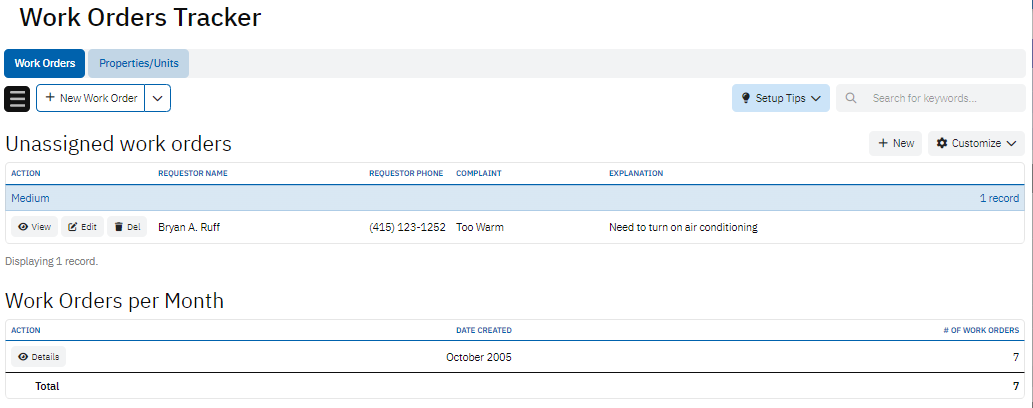Sort by Date Created column header
This screenshot has height=408, width=1033.
(483, 330)
